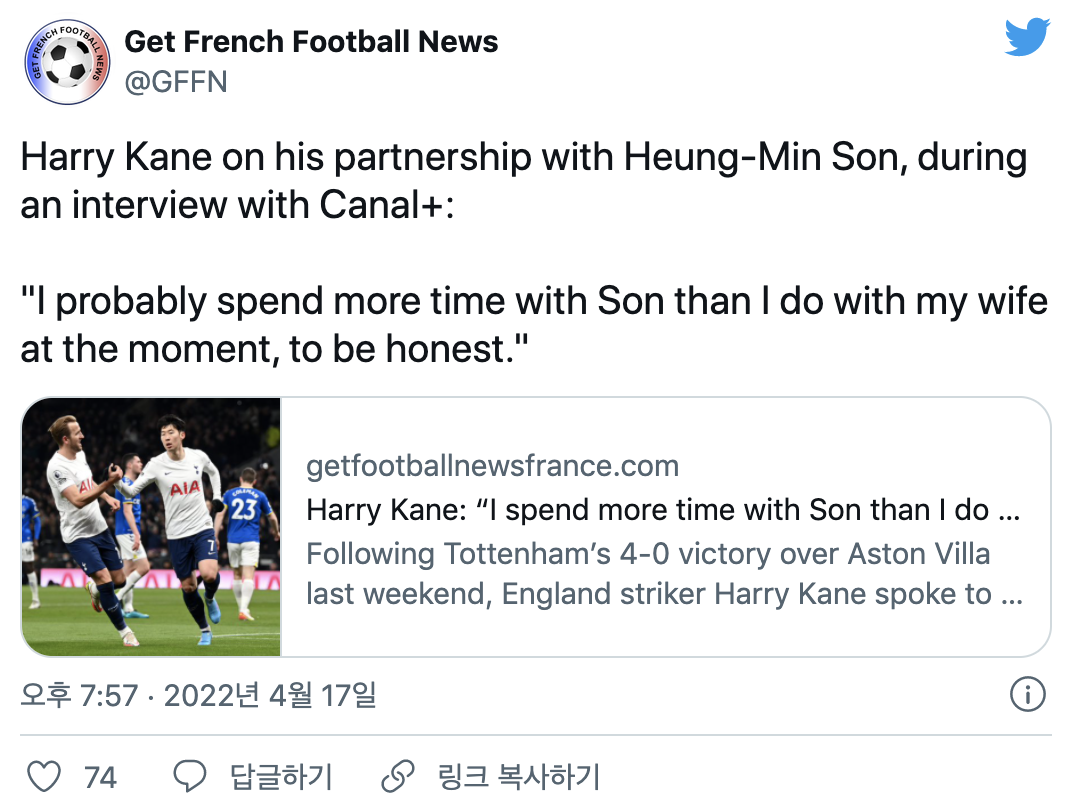1072x804 pixels.
Task: Click the 2022년 4월 17일 tweet date
Action: click(x=270, y=695)
